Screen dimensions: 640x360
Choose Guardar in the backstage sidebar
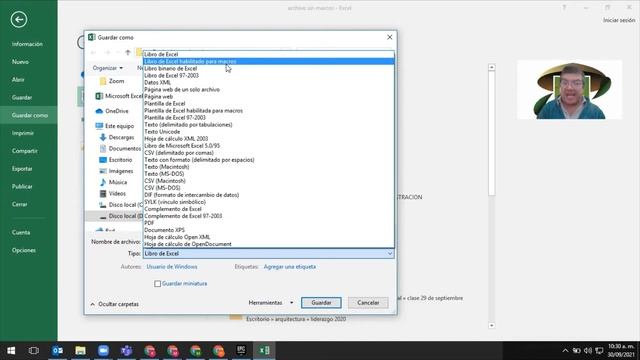[x=22, y=98]
